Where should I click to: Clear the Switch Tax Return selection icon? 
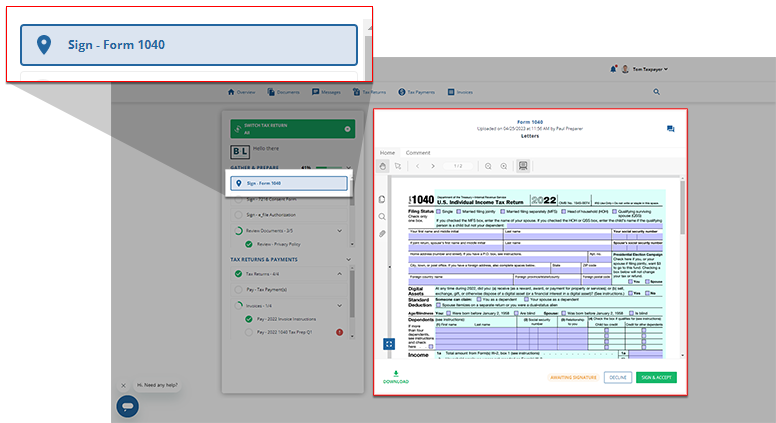(x=347, y=129)
